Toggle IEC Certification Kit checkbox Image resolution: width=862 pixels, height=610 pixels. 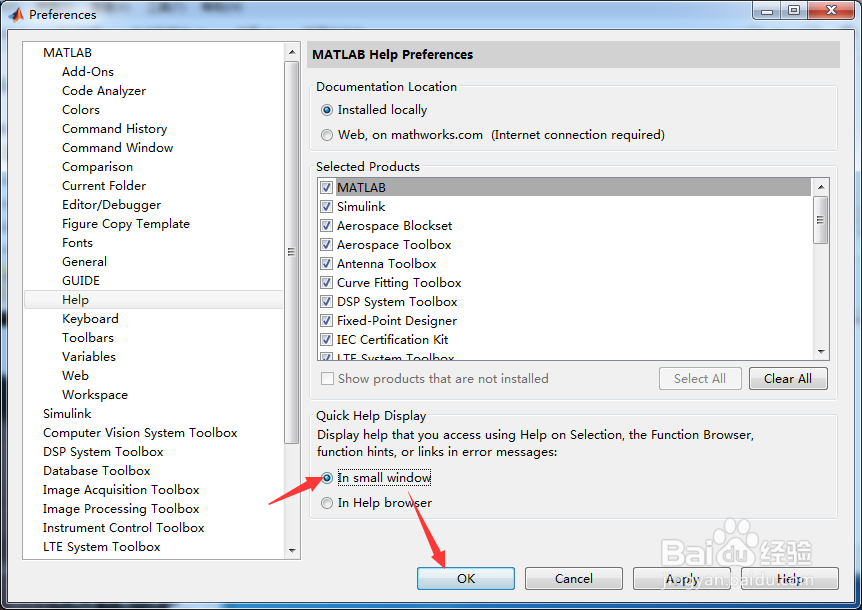[x=327, y=340]
